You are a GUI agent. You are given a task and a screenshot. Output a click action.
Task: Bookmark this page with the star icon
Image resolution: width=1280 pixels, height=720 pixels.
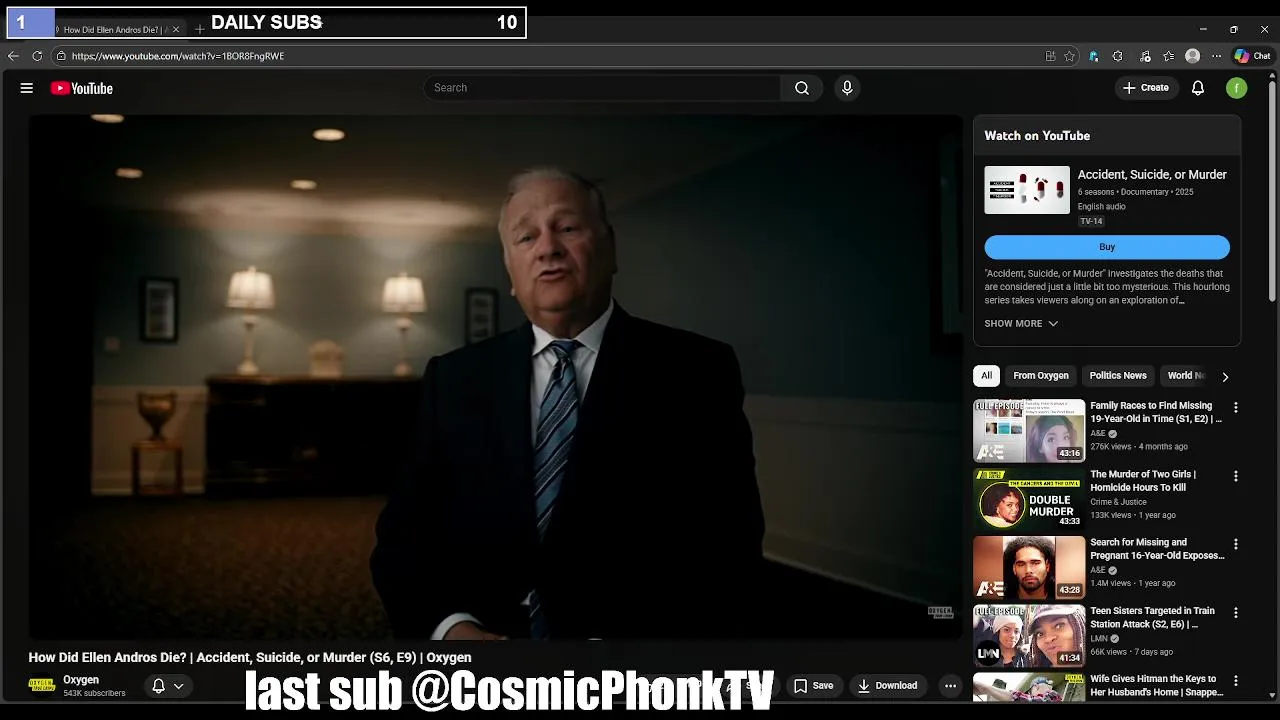point(1069,56)
